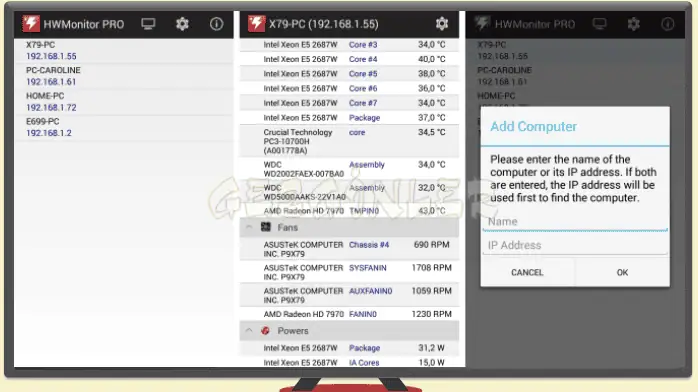Click the Powers section red icon
Image resolution: width=698 pixels, height=392 pixels.
pos(265,331)
